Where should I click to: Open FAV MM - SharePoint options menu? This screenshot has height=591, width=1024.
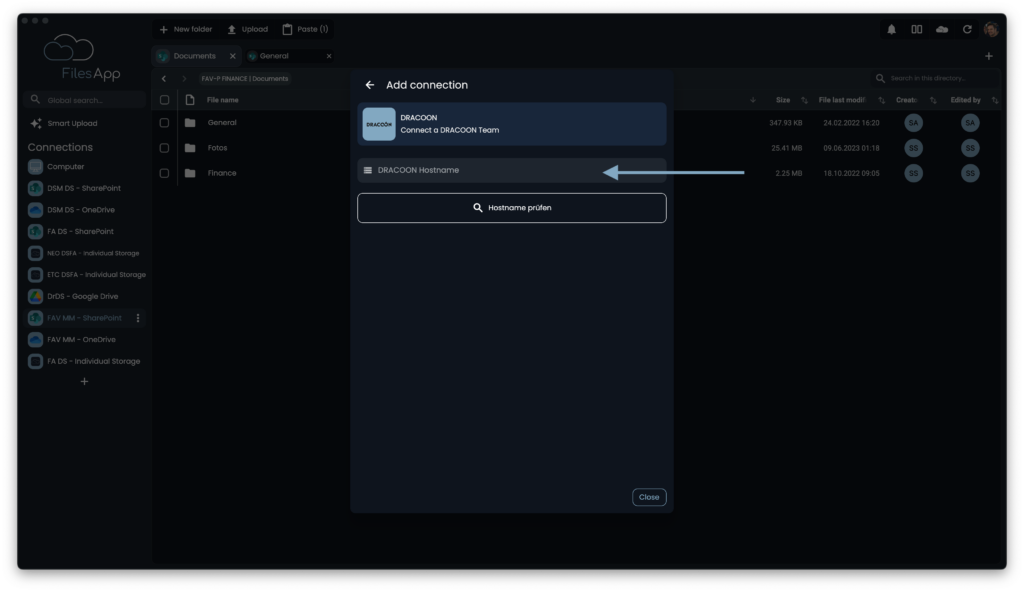[x=138, y=318]
